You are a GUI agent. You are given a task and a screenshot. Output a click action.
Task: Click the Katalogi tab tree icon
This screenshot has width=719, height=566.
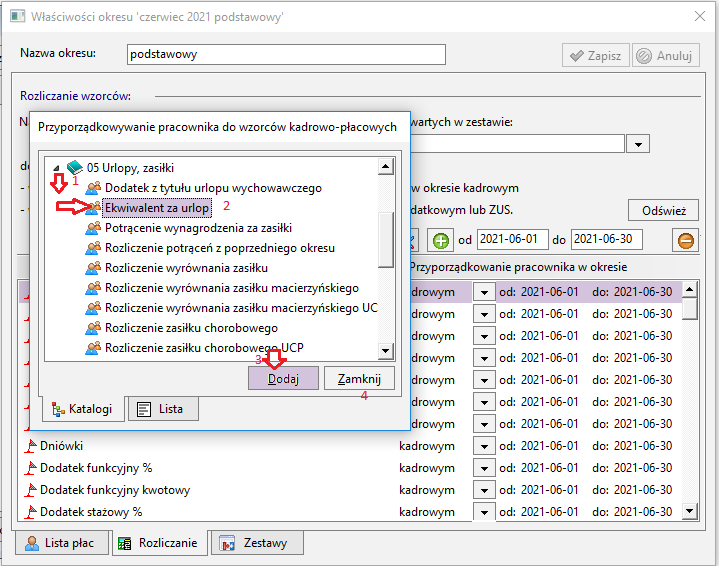(x=58, y=409)
